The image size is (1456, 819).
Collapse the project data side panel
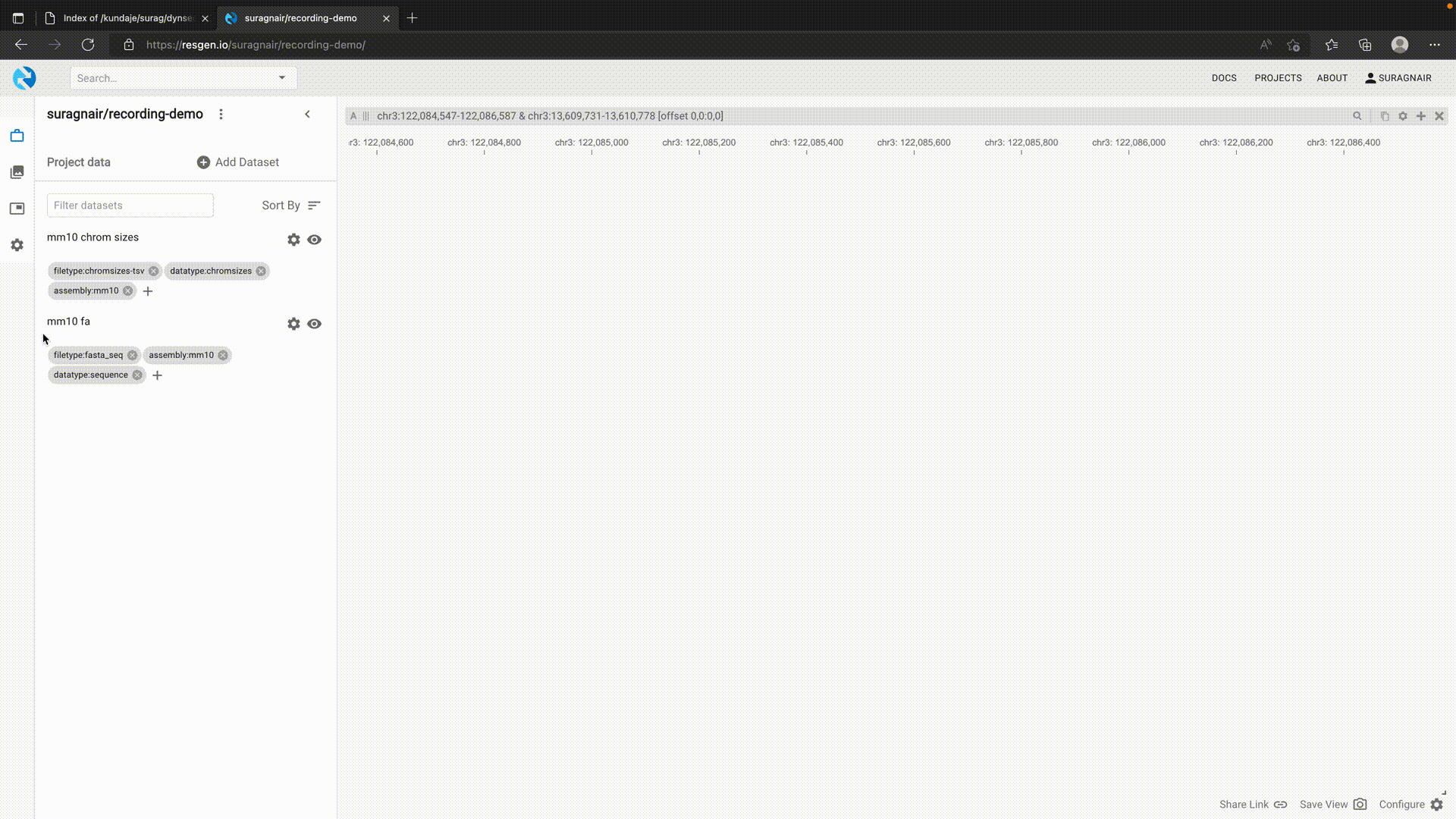(307, 115)
